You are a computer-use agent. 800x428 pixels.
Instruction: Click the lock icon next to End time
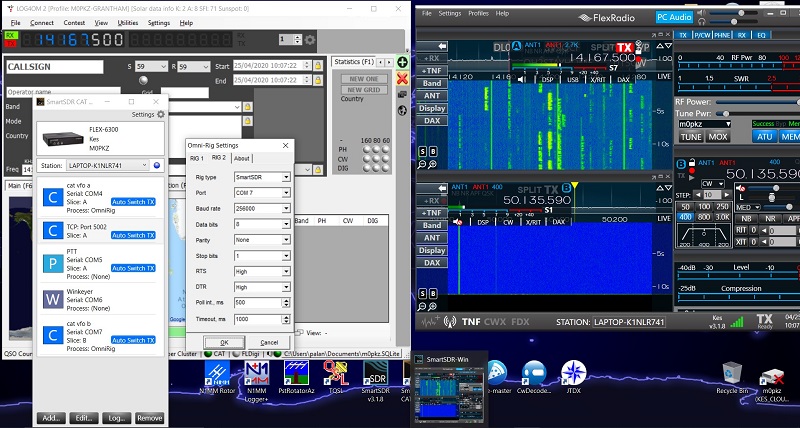click(317, 80)
